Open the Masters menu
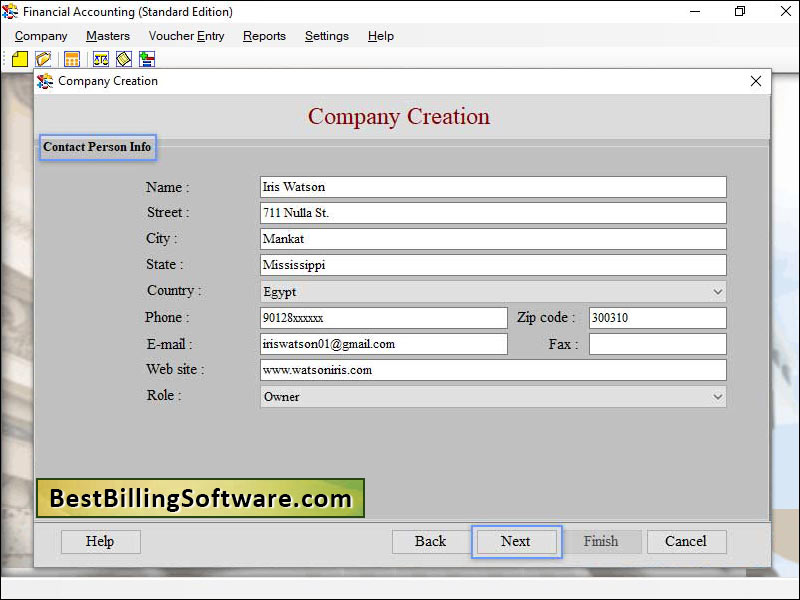 click(107, 36)
